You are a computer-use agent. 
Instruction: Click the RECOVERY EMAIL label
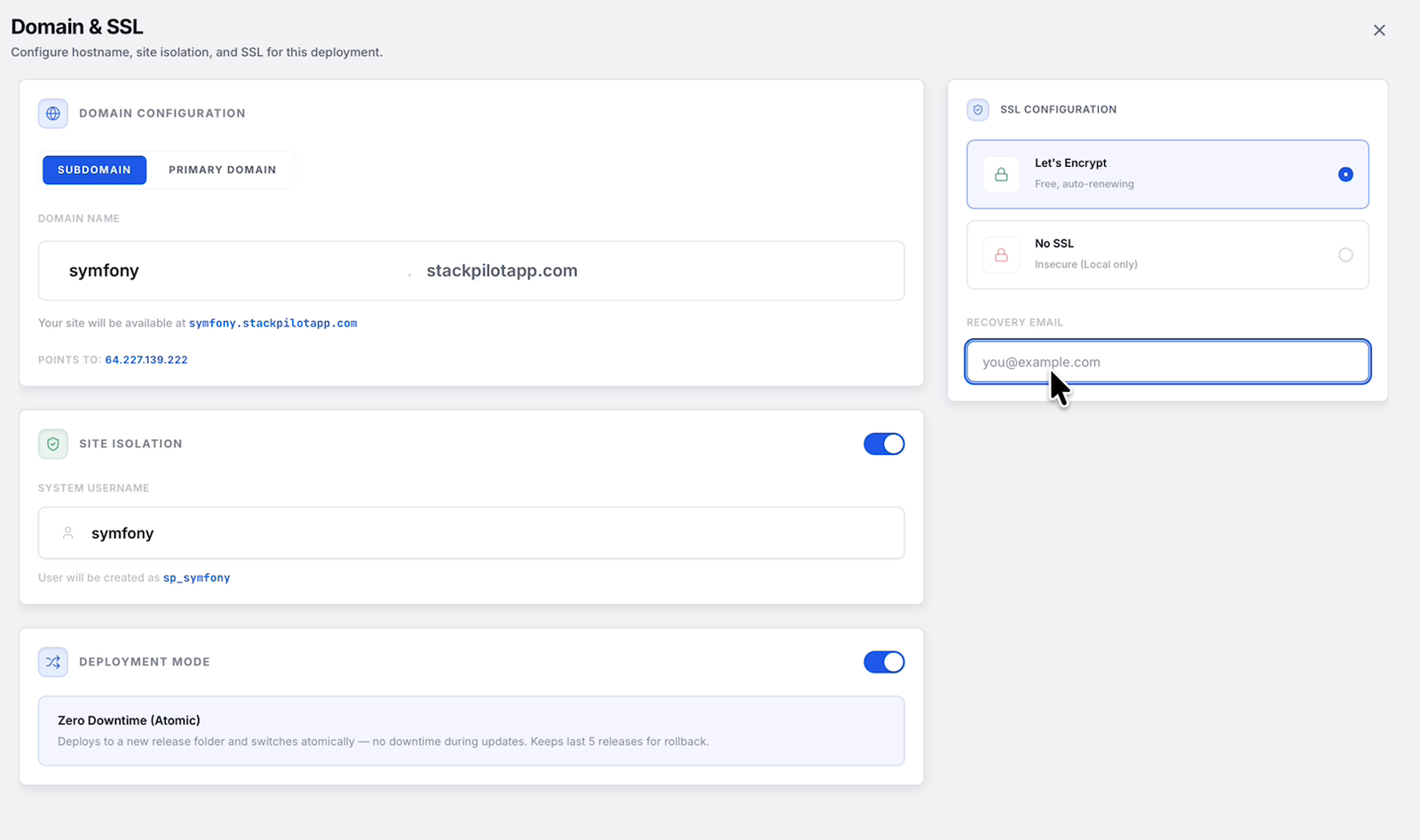(x=1014, y=323)
